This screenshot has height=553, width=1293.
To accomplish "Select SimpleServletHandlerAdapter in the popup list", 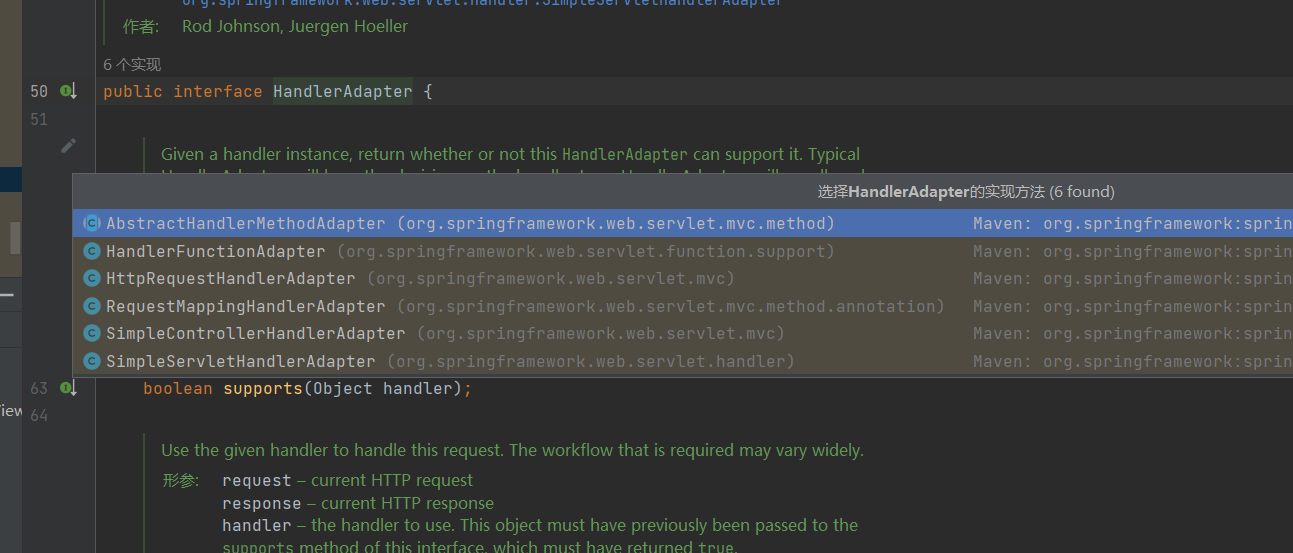I will tap(240, 361).
